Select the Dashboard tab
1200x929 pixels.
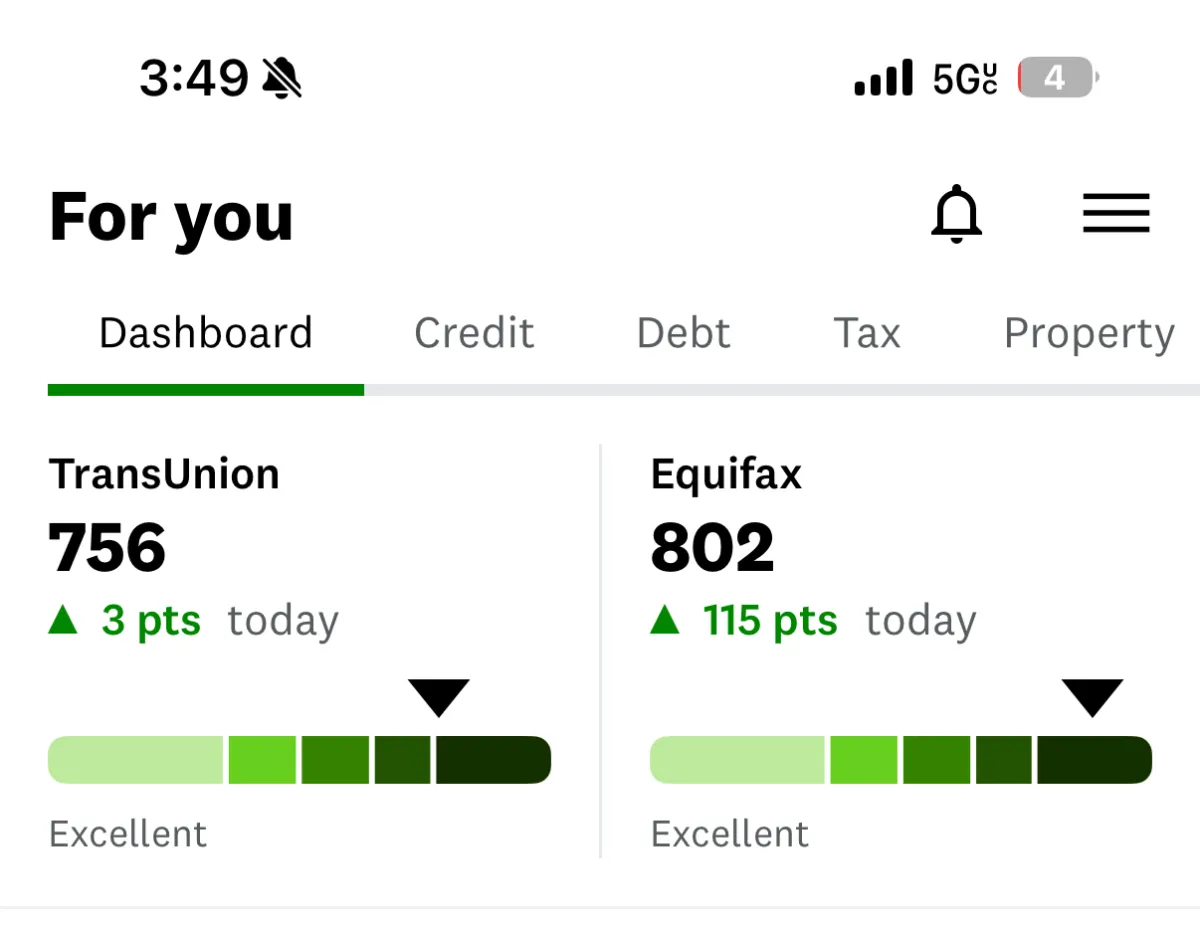click(x=206, y=333)
